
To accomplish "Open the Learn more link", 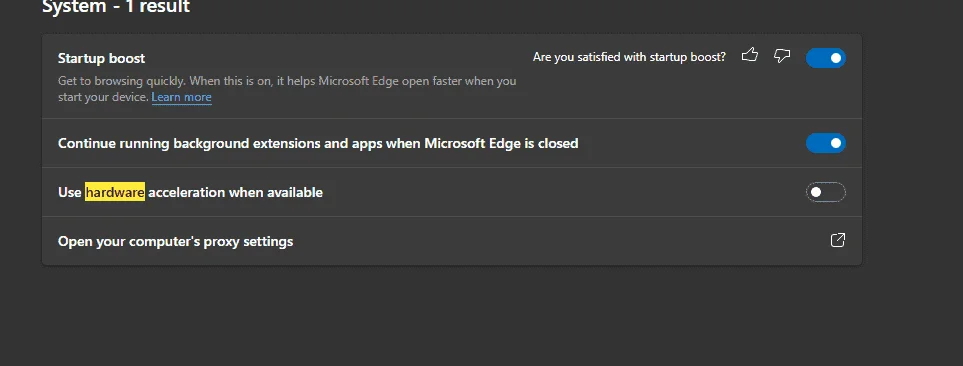I will (x=181, y=97).
